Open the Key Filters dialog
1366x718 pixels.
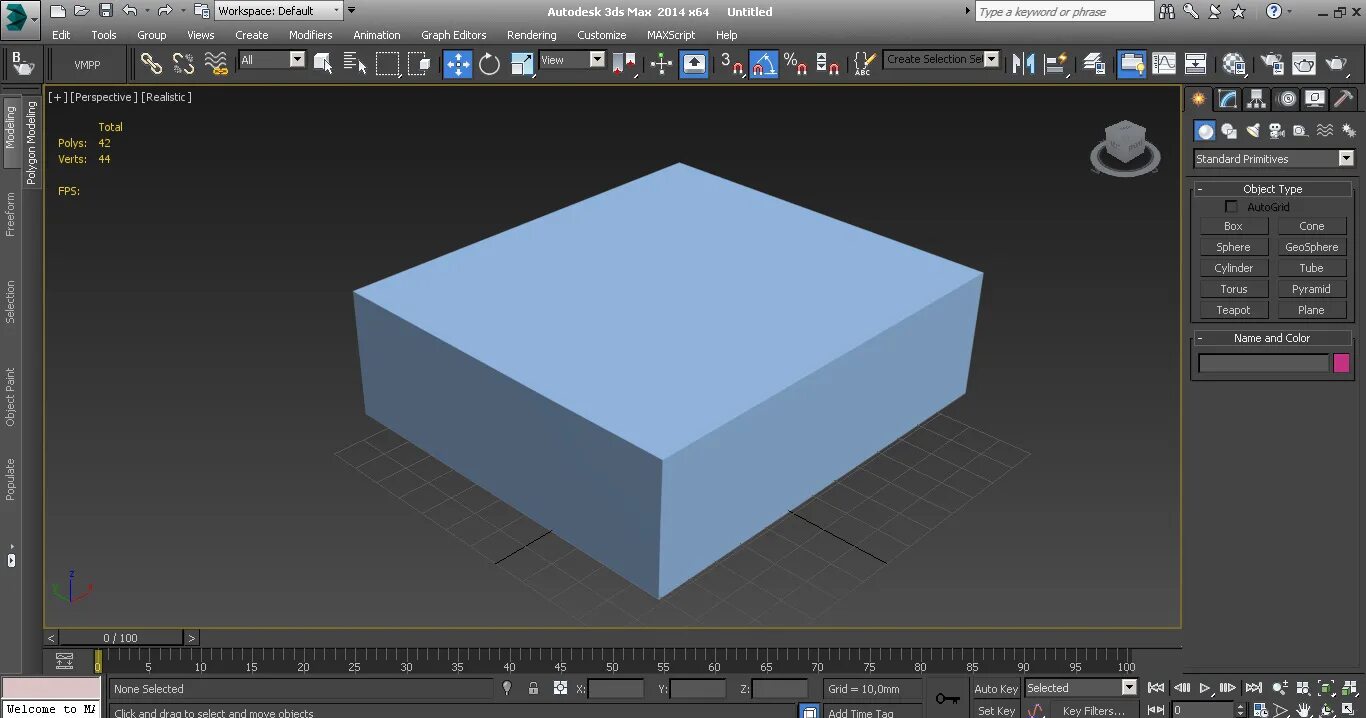click(x=1093, y=711)
